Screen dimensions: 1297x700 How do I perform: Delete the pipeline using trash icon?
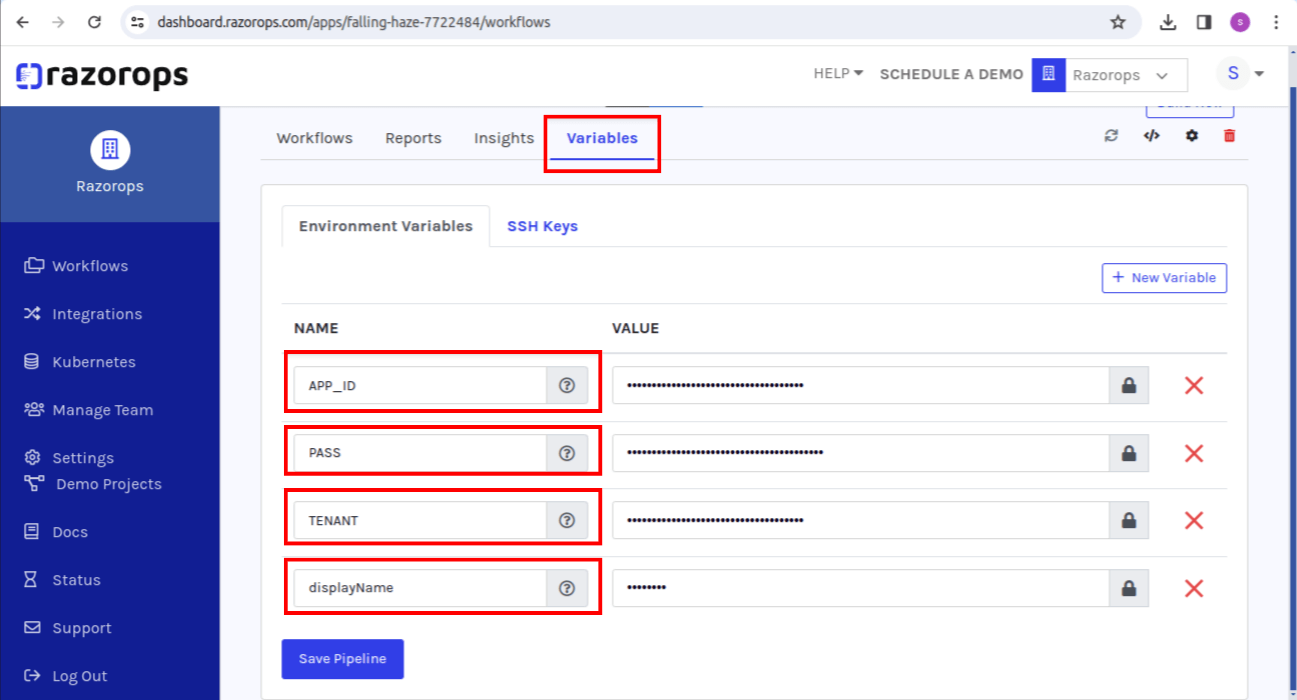[1228, 136]
